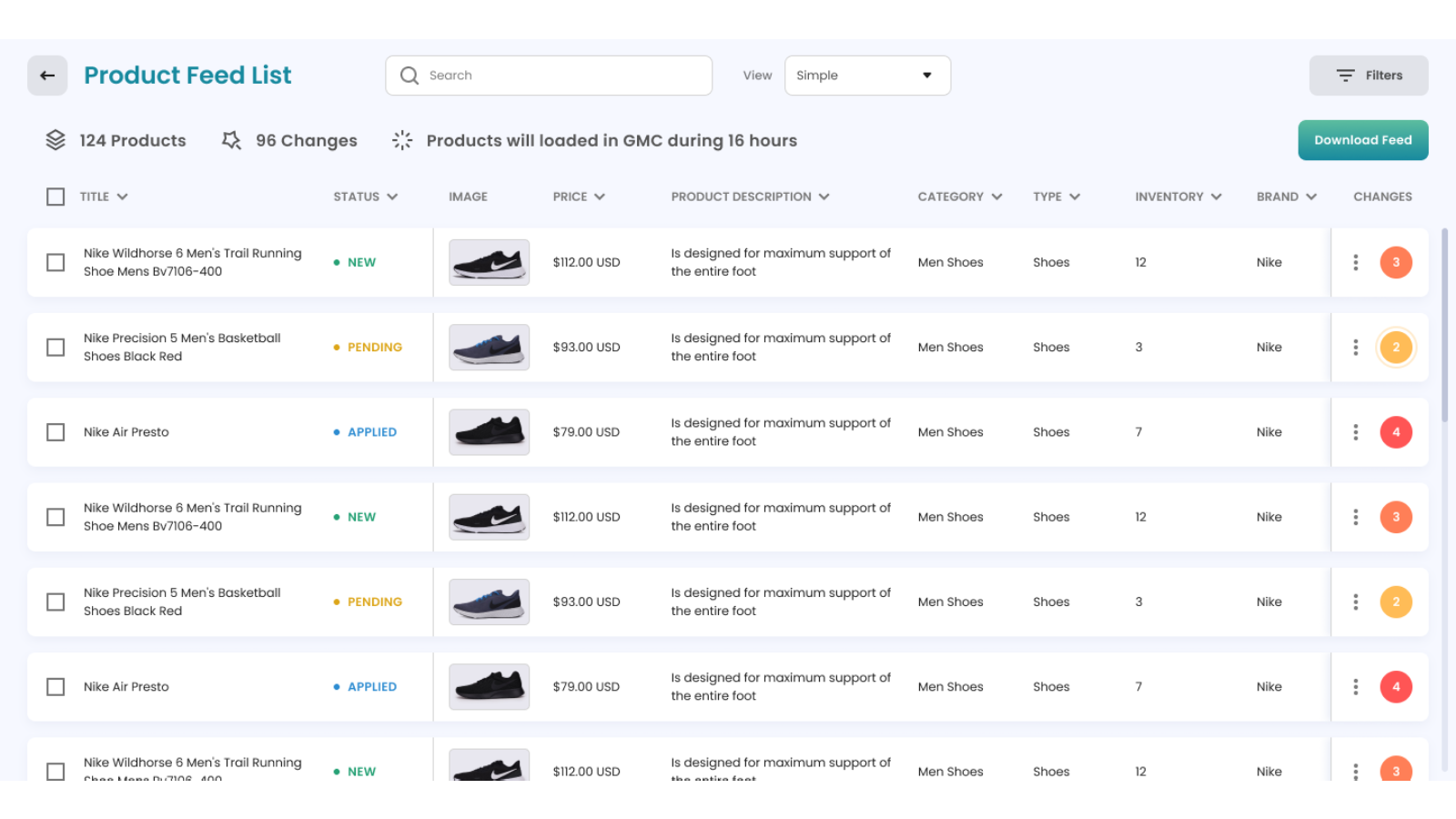Click the CHANGES column header
The height and width of the screenshot is (819, 1456).
pyautogui.click(x=1382, y=197)
